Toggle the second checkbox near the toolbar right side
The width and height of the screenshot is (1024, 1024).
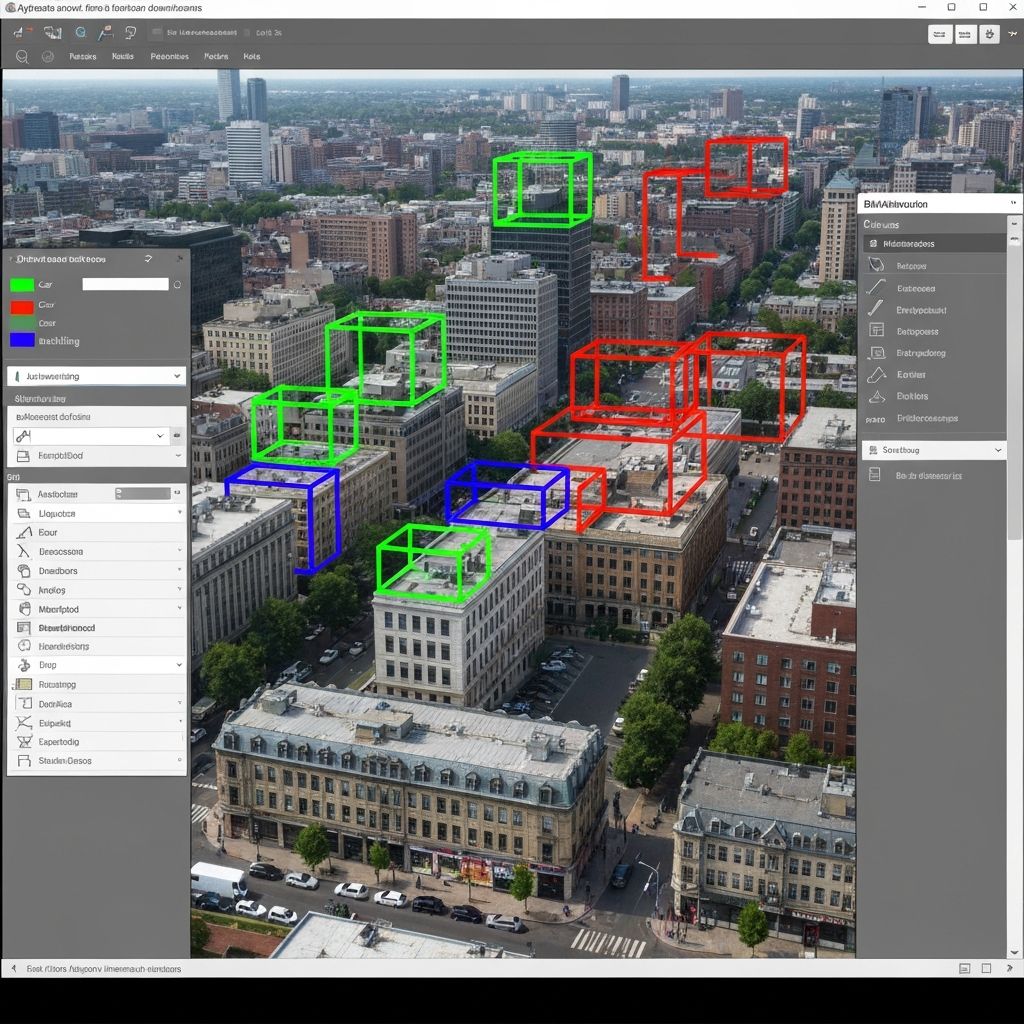pos(246,33)
